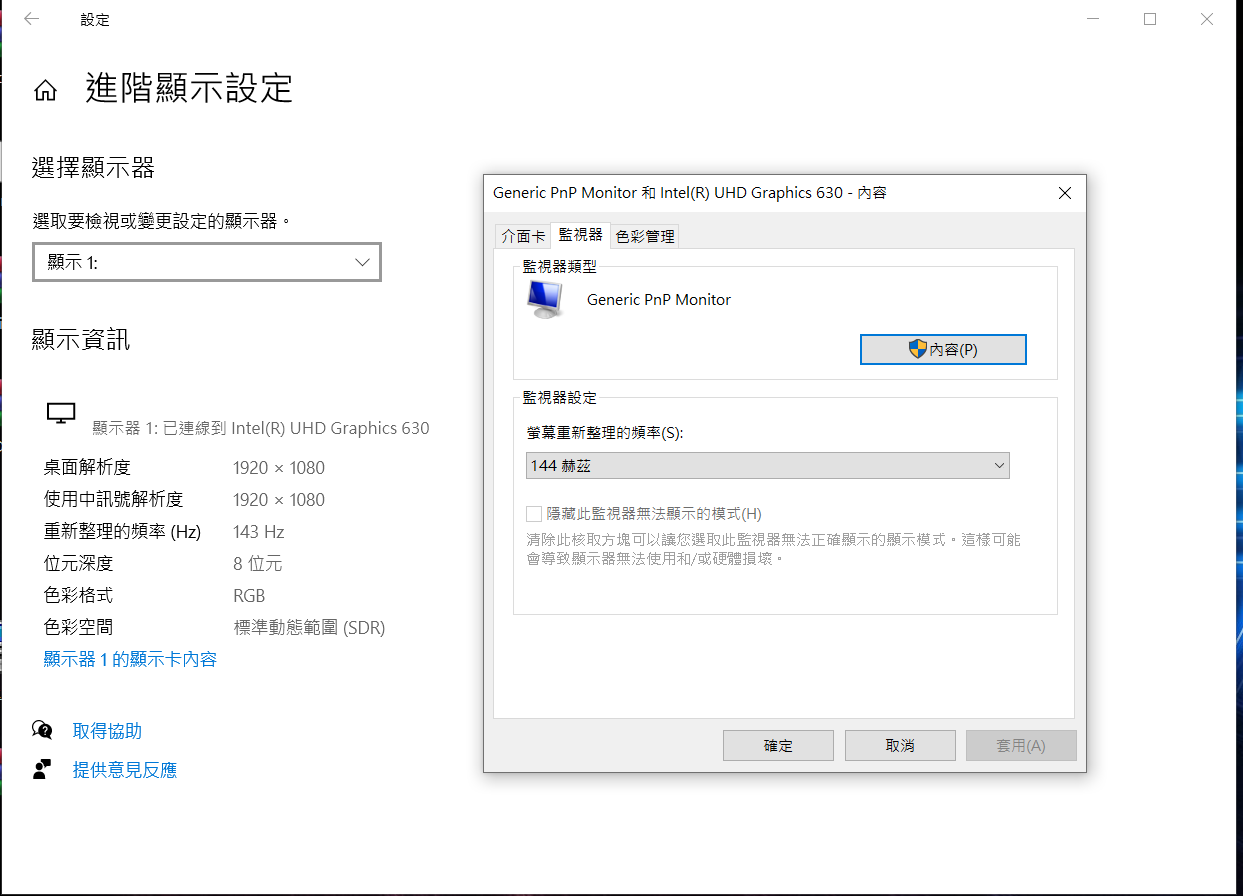Open Settings home via house icon
Screen dimensions: 1243x896
[45, 91]
